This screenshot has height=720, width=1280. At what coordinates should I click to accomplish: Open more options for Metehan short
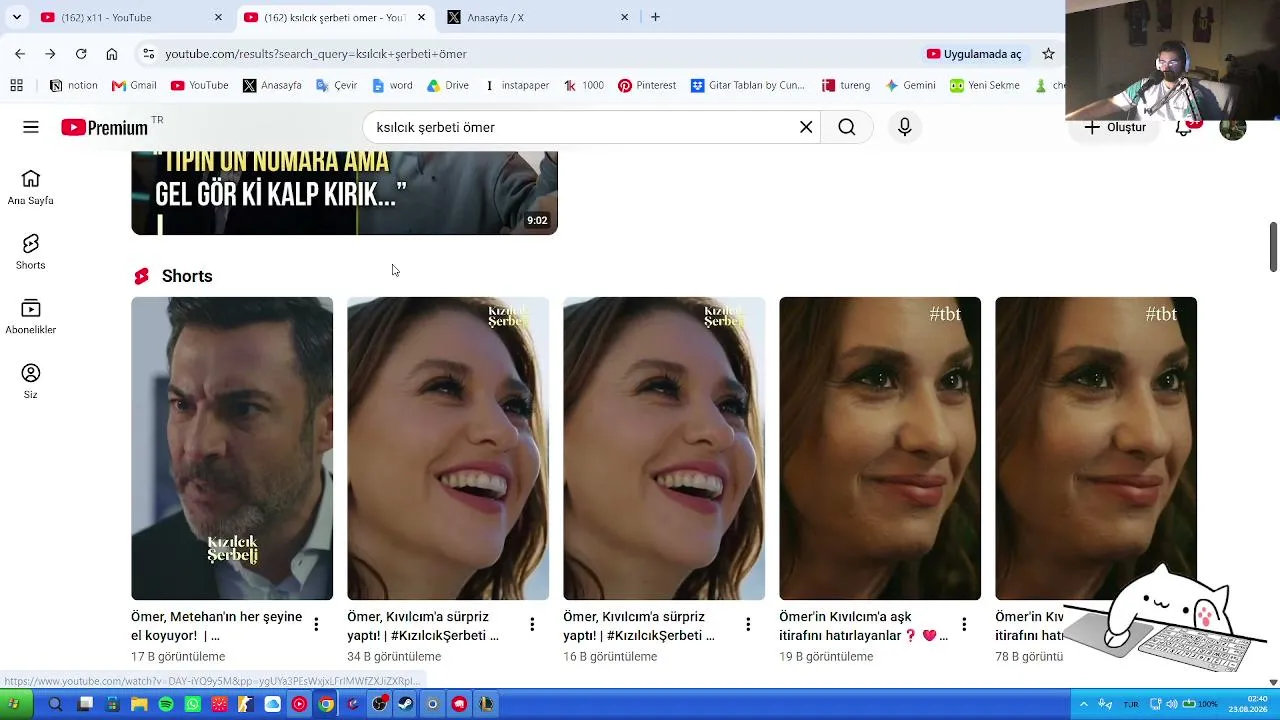click(316, 625)
